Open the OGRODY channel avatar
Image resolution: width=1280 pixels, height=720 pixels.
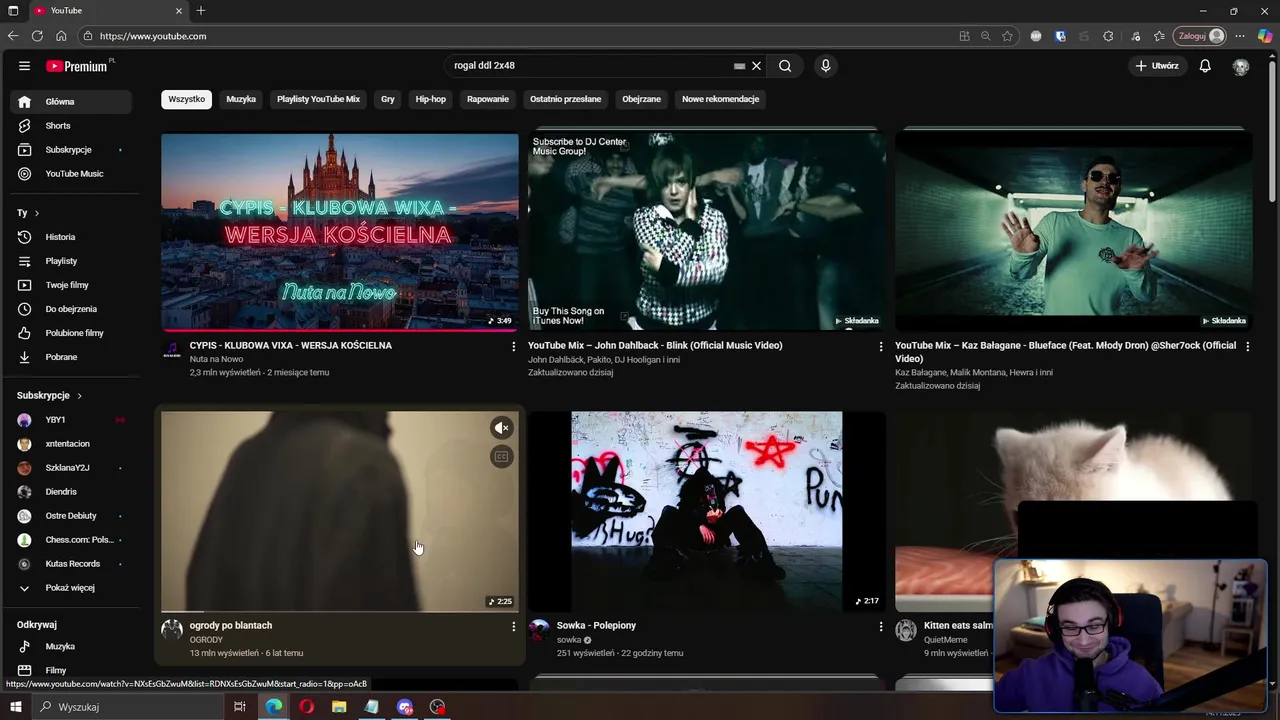pyautogui.click(x=172, y=630)
